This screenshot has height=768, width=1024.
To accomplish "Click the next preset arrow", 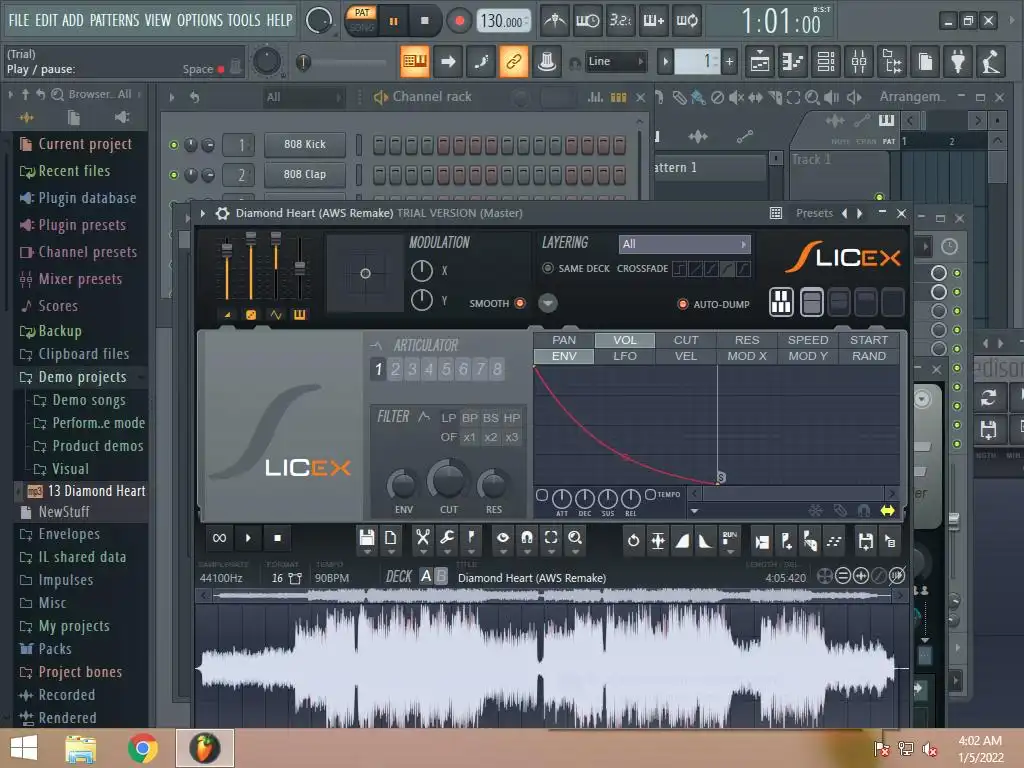I will point(859,214).
